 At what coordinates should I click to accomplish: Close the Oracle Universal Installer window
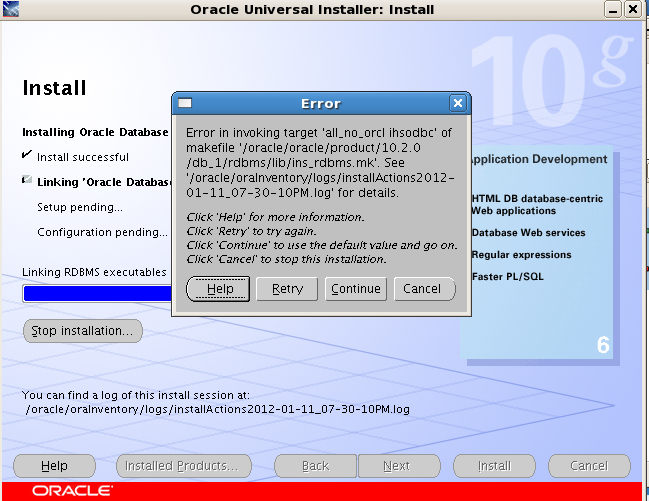[633, 9]
